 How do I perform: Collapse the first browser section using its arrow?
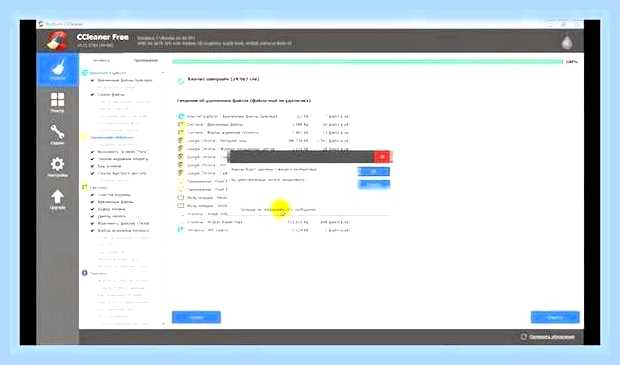tap(163, 73)
